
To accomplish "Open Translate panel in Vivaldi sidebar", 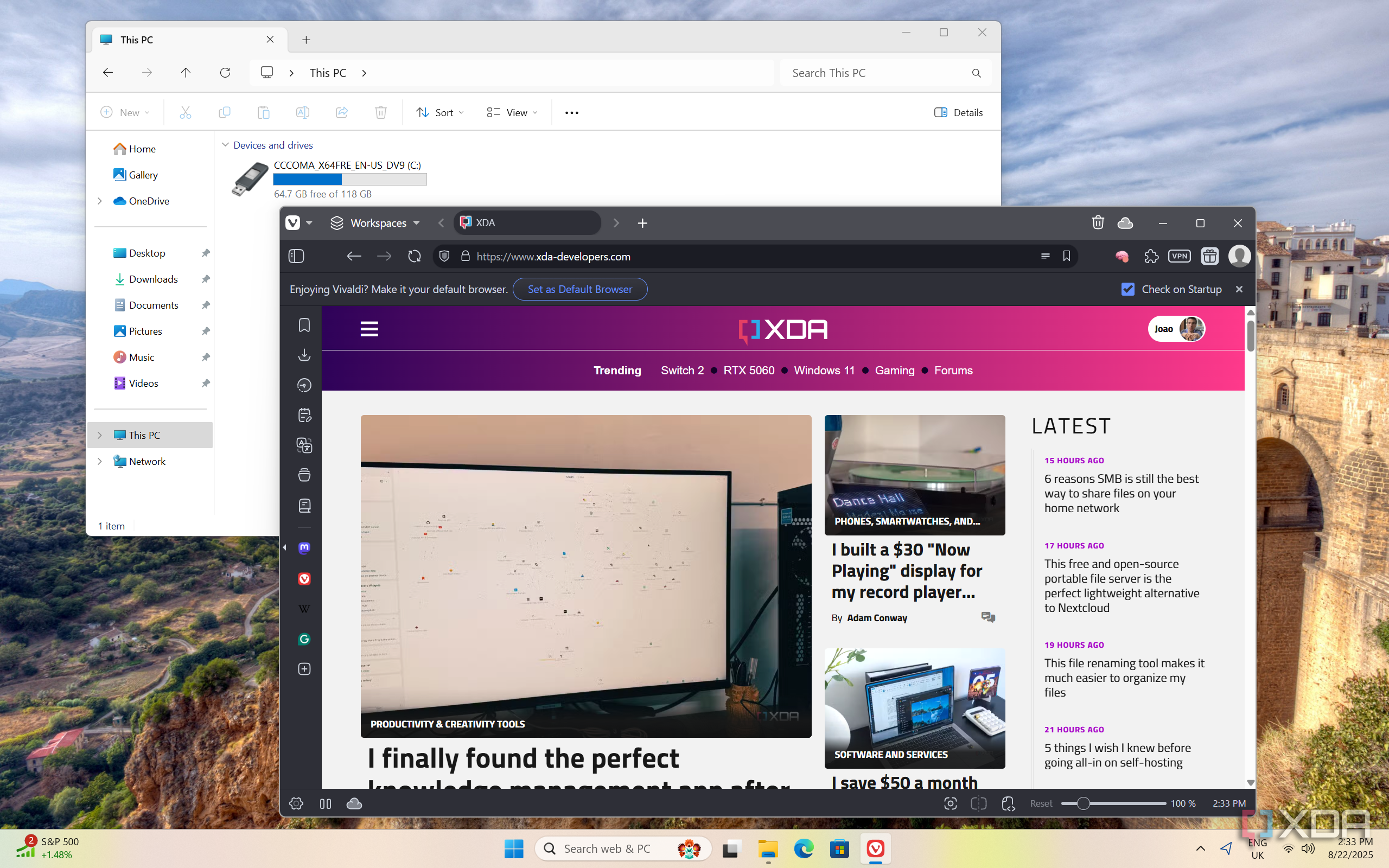I will point(304,445).
